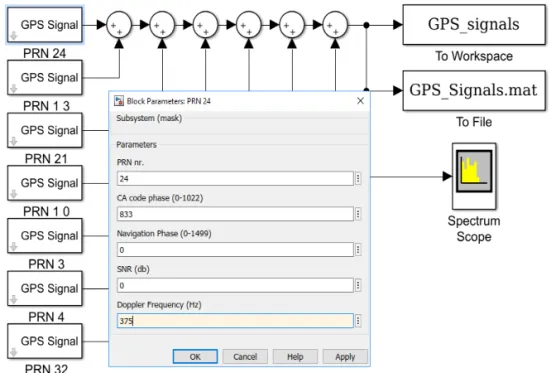The image size is (551, 373).
Task: Click the SNR (db) input field
Action: click(235, 285)
